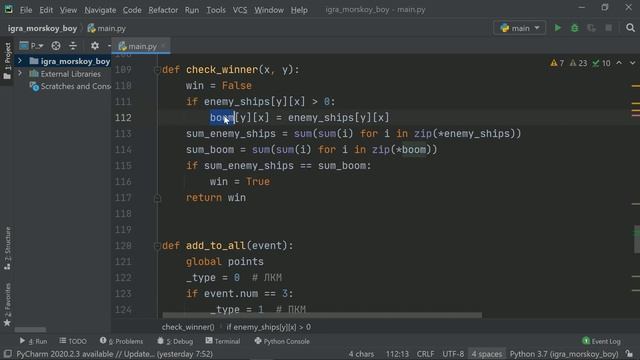The height and width of the screenshot is (360, 640).
Task: Open the Navigate menu
Action: coord(100,9)
